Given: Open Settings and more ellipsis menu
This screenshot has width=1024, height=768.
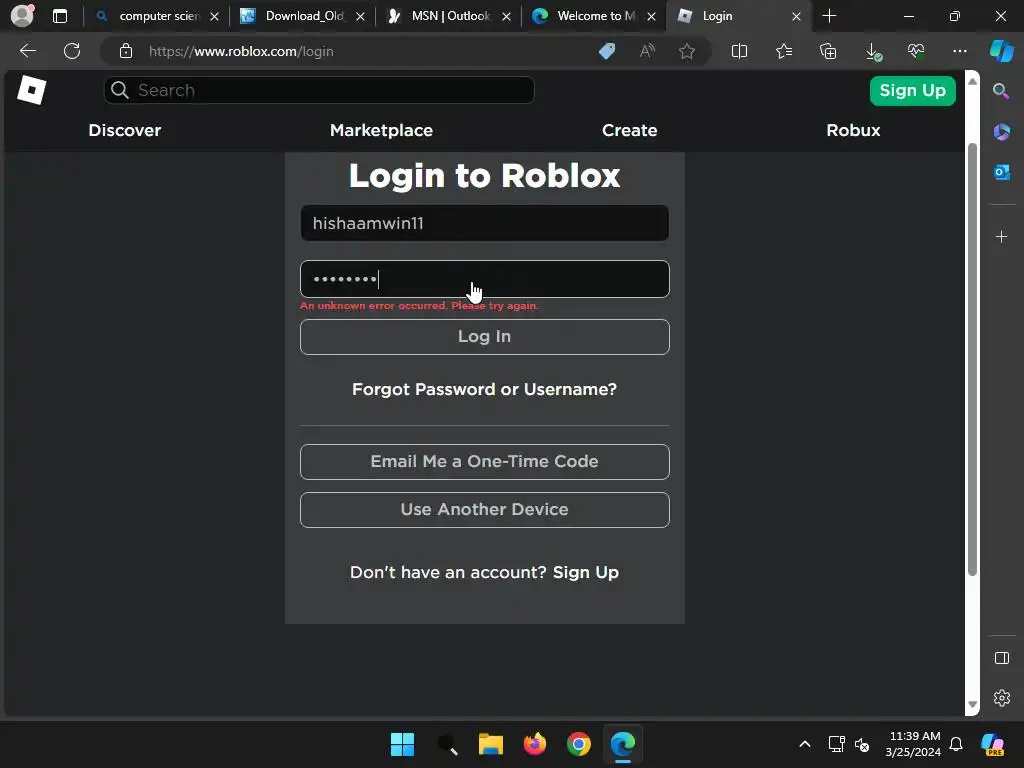Looking at the screenshot, I should tap(960, 51).
